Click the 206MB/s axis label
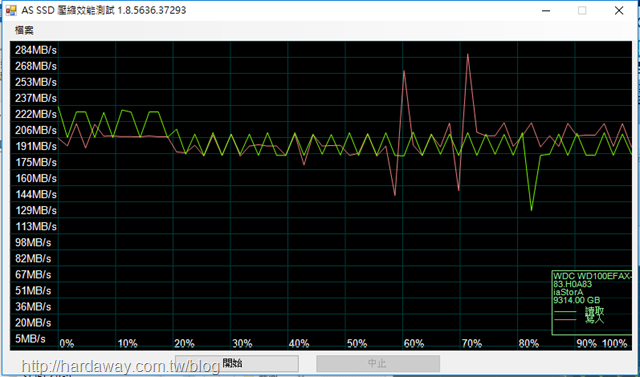640x377 pixels. [36, 130]
